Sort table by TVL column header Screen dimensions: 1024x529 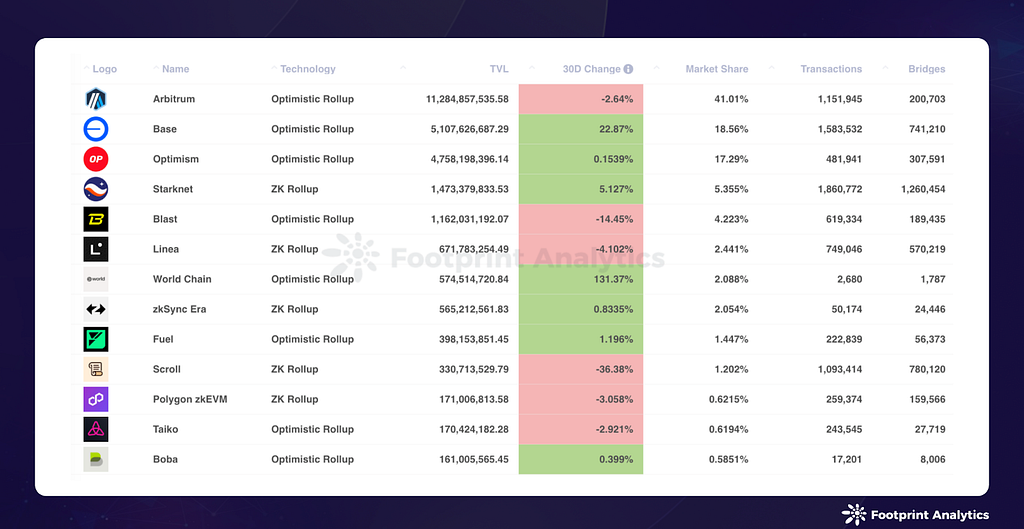498,69
